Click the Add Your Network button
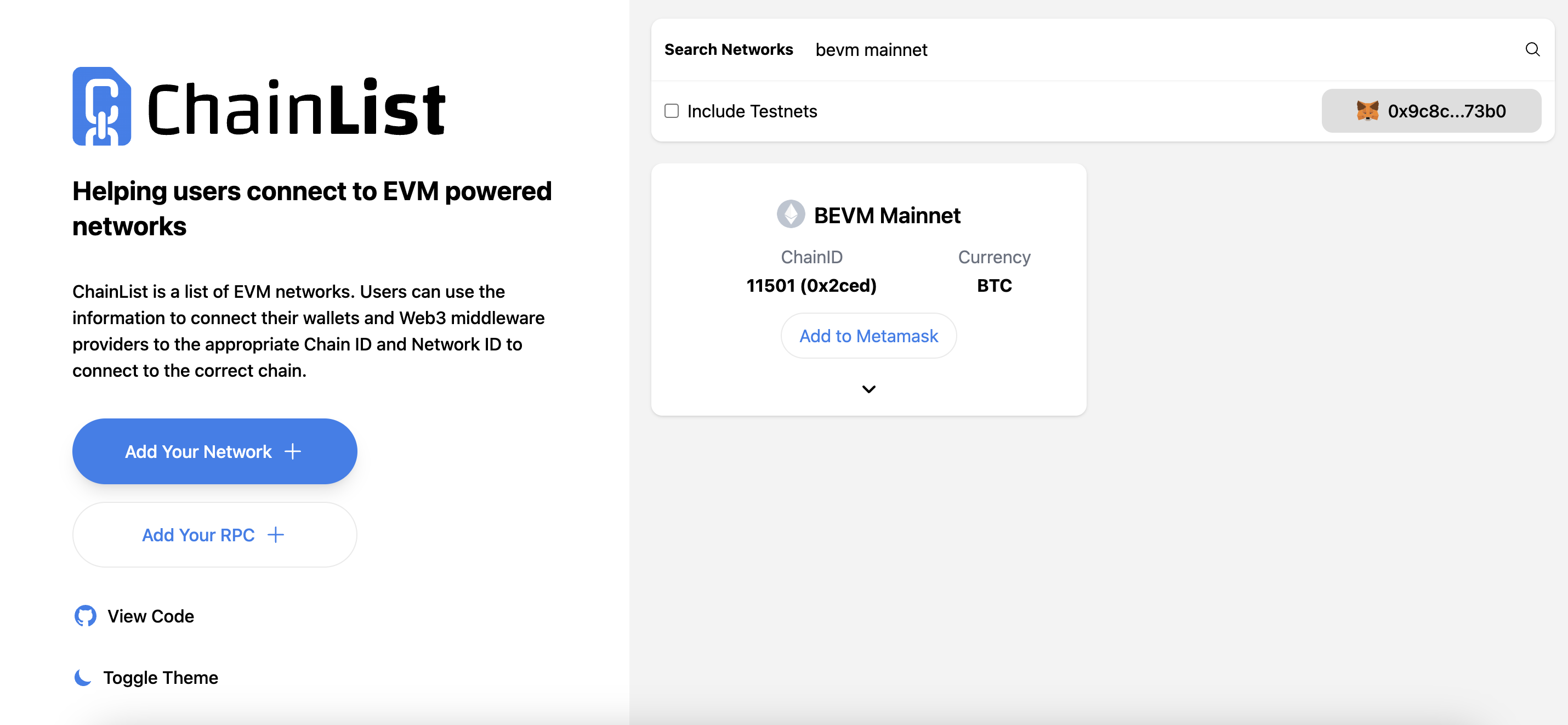Image resolution: width=1568 pixels, height=725 pixels. point(214,451)
